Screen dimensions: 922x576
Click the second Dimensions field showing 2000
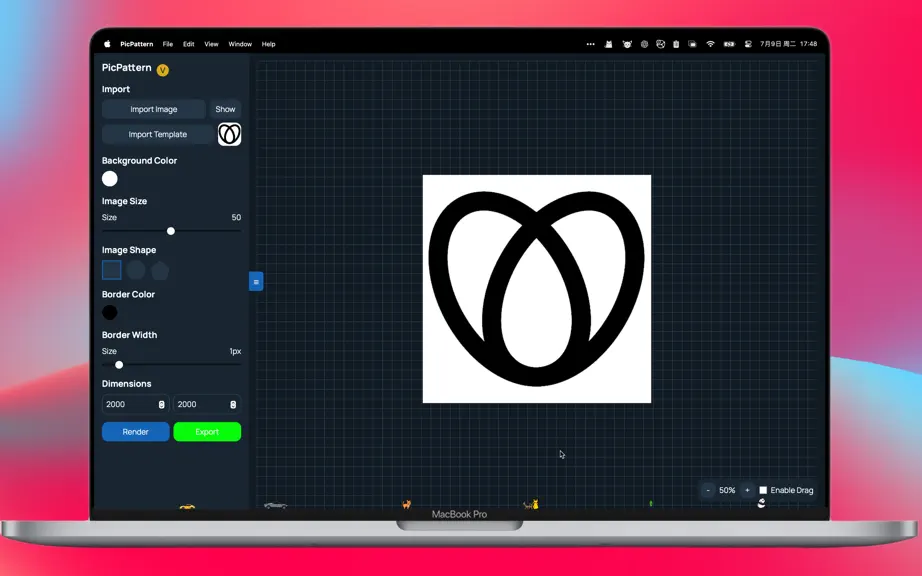[x=207, y=404]
